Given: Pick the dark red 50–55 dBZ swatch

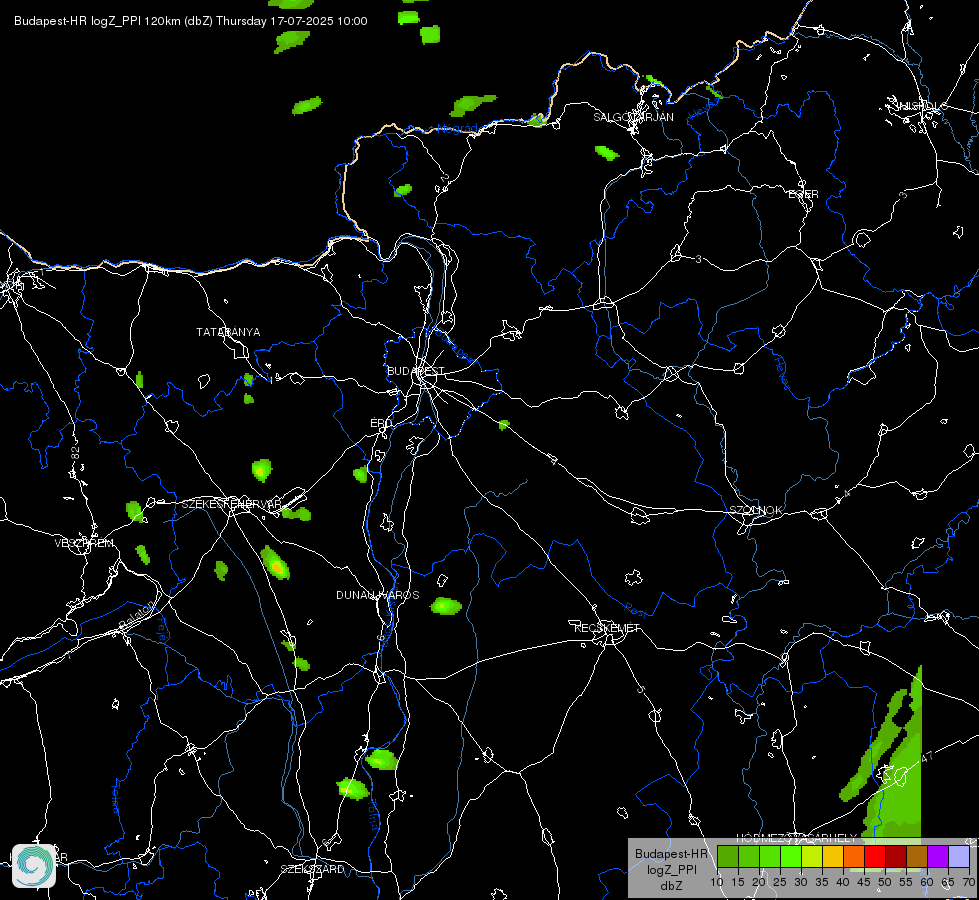Looking at the screenshot, I should click(x=896, y=856).
